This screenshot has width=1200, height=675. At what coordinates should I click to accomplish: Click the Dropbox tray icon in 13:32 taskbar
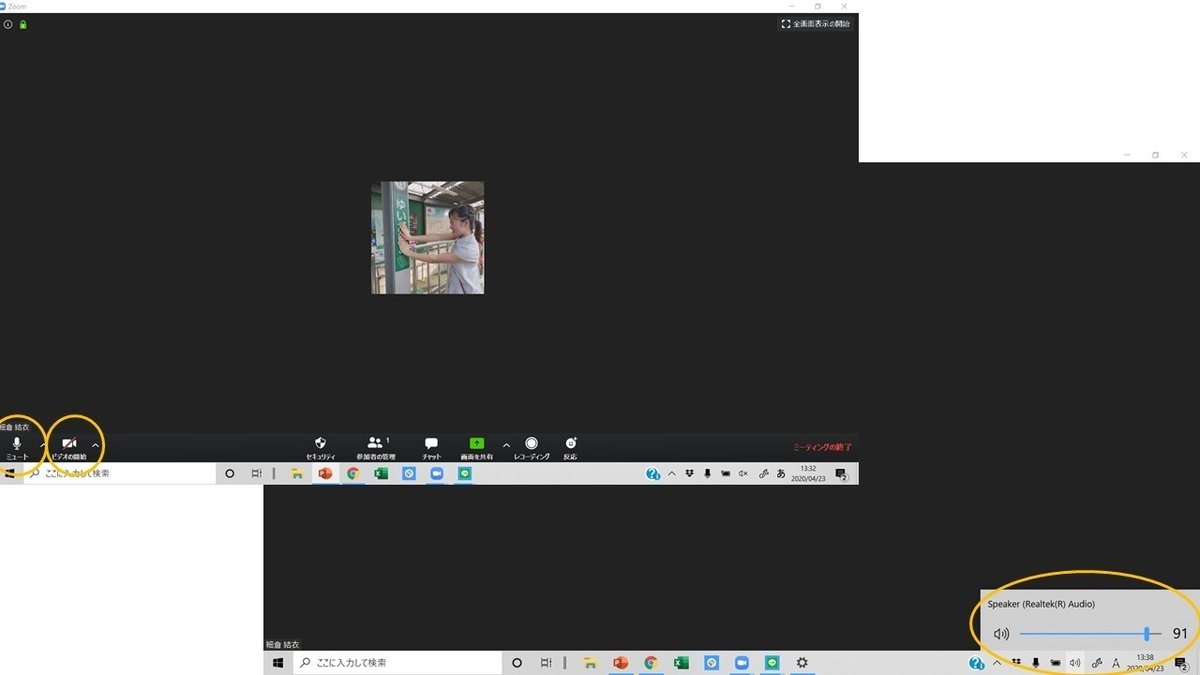[690, 473]
